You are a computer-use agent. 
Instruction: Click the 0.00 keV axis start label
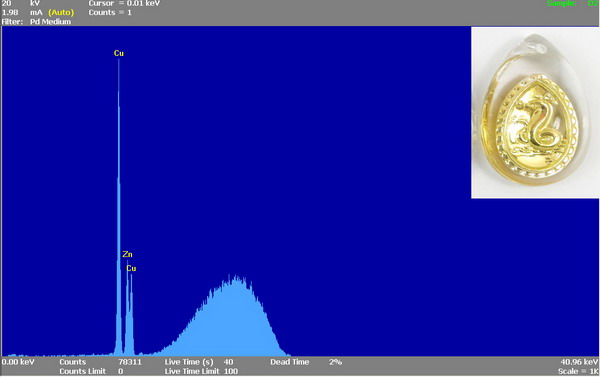pos(18,362)
